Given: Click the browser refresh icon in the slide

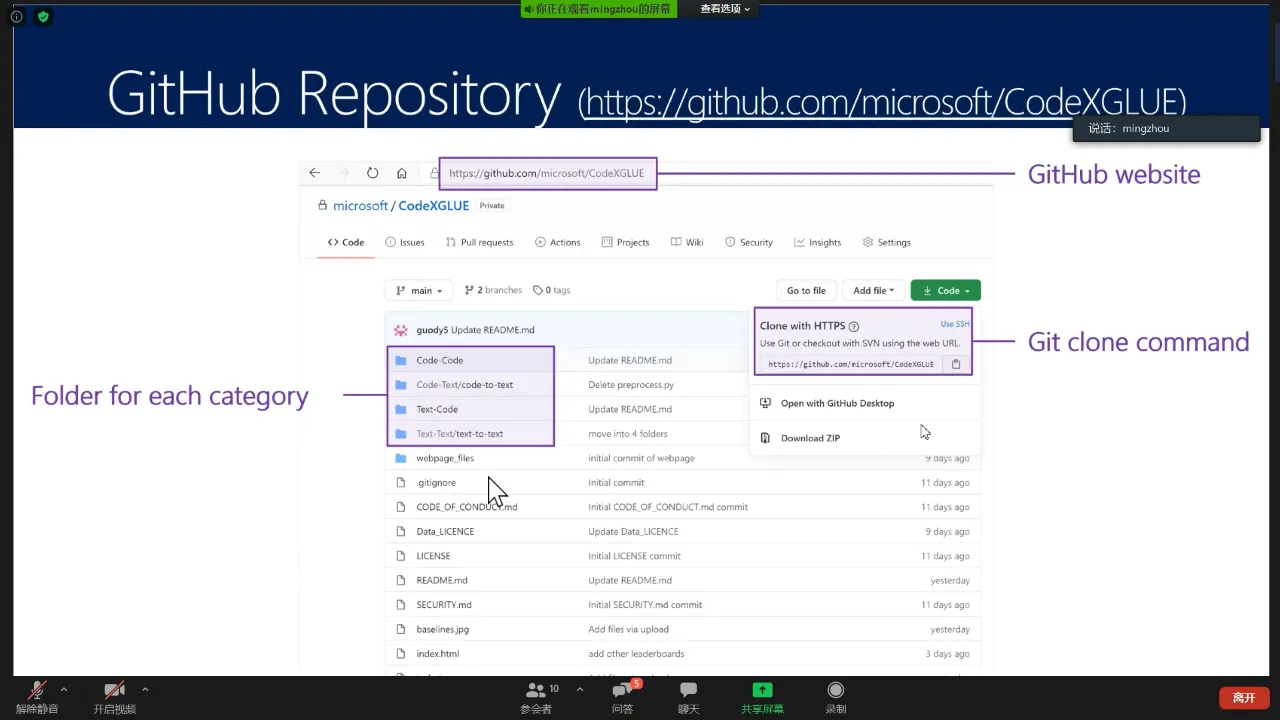Looking at the screenshot, I should click(372, 173).
